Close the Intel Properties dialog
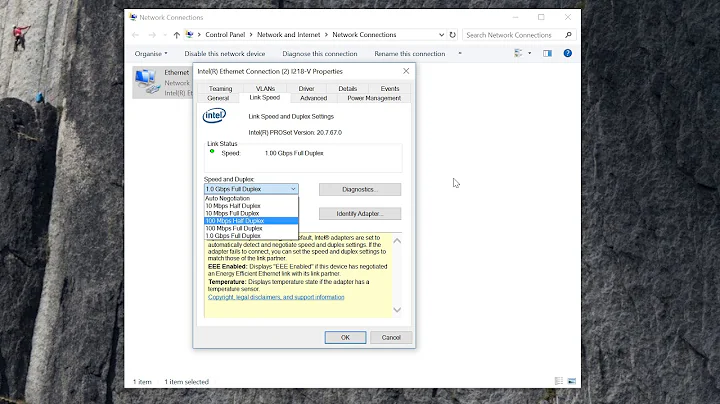The width and height of the screenshot is (720, 404). [406, 71]
